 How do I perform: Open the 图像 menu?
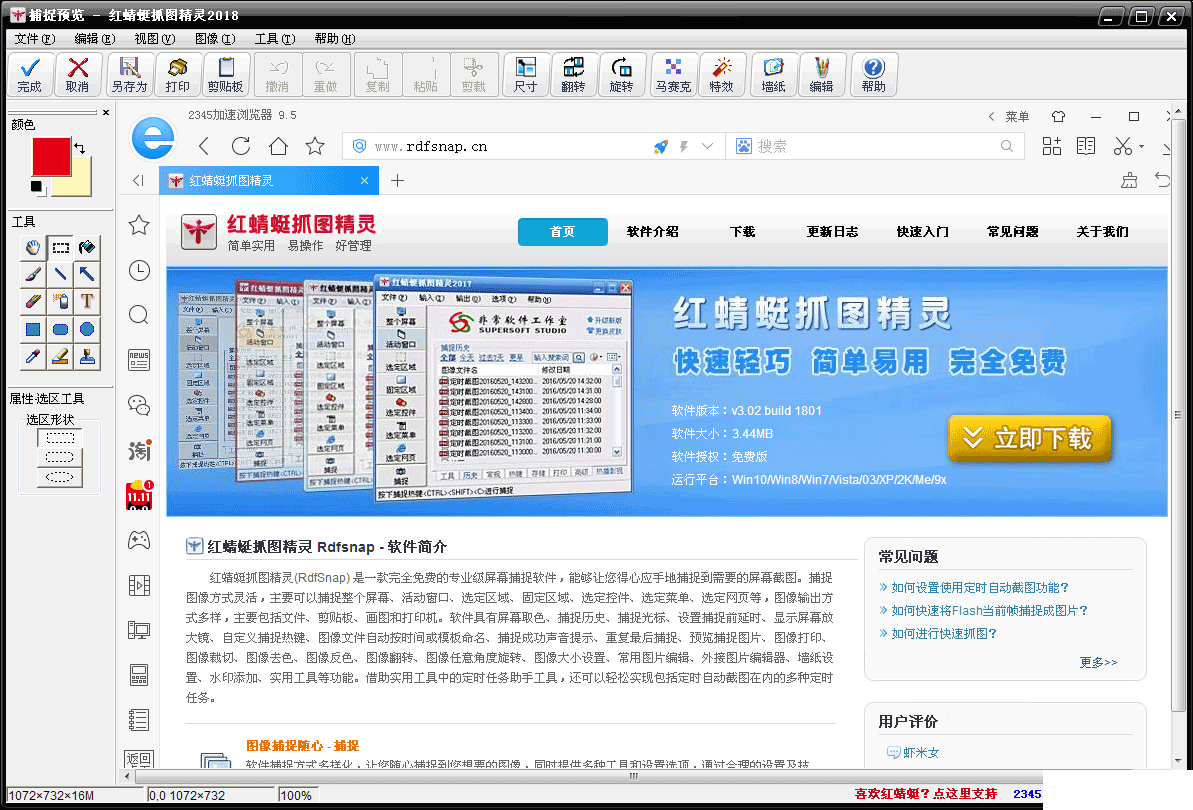(215, 39)
